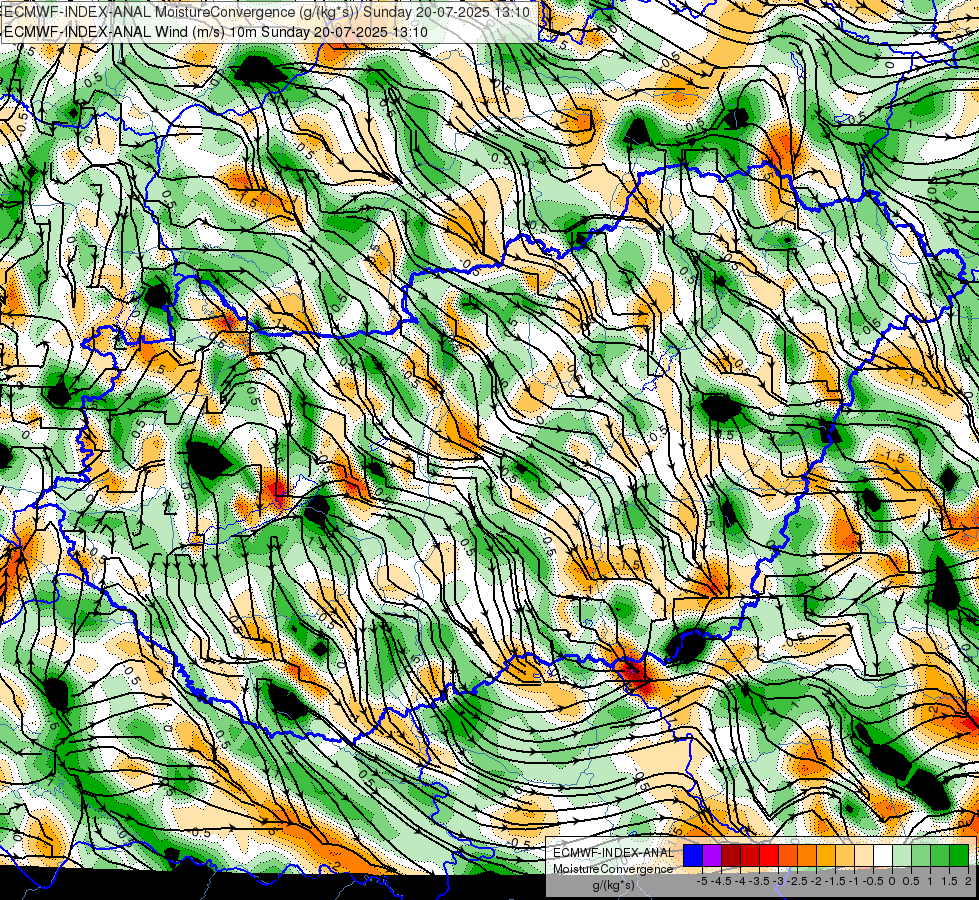
Task: Click the purple swatch in the legend
Action: click(712, 855)
